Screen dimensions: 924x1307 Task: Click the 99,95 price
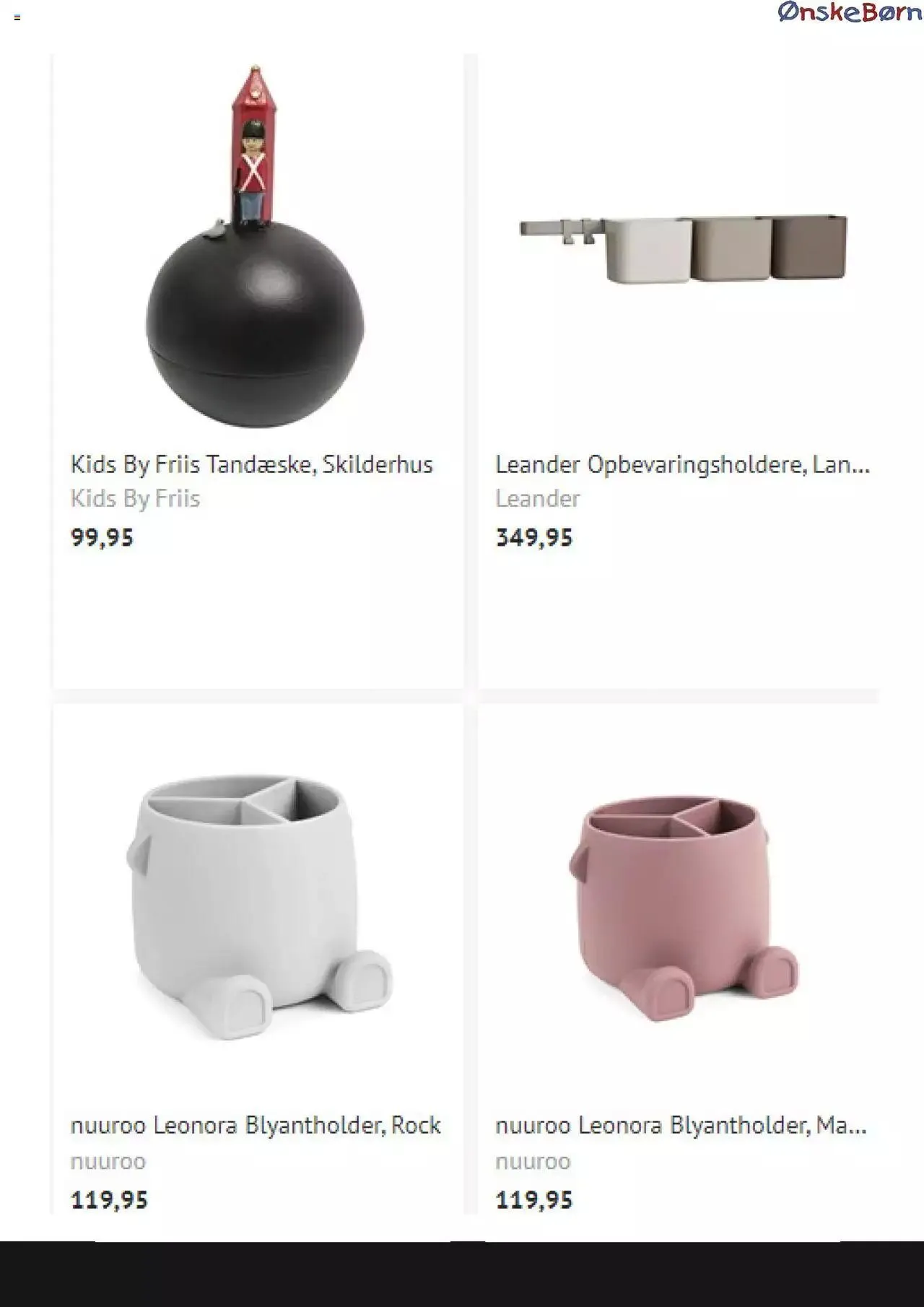(x=102, y=538)
